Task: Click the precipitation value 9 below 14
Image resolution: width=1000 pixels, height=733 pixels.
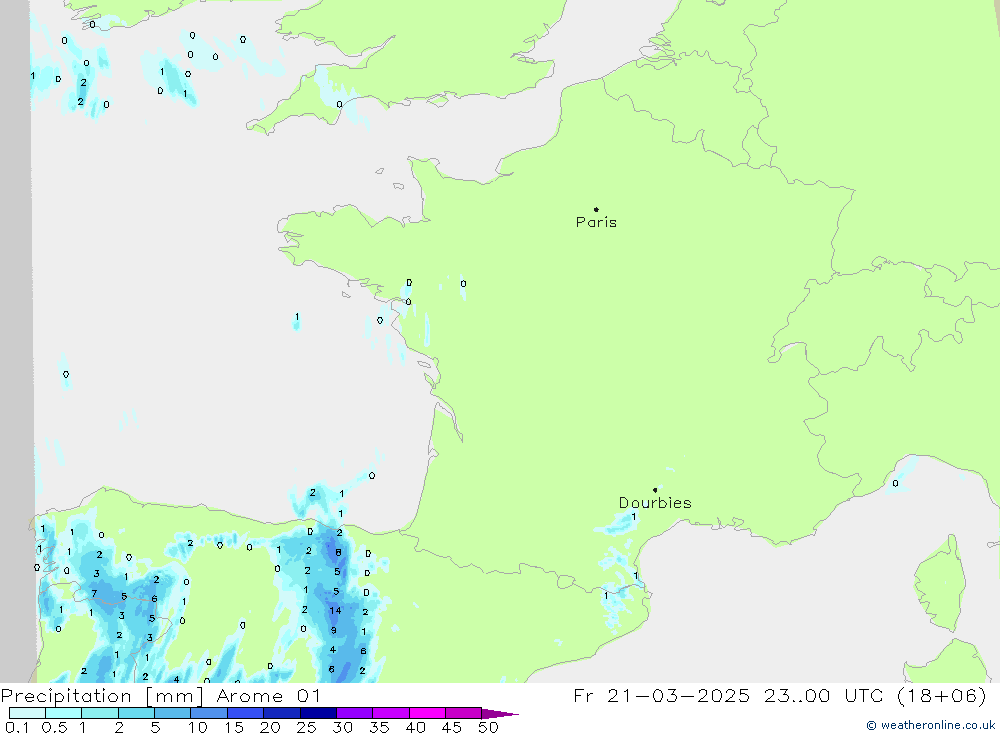Action: pyautogui.click(x=334, y=630)
